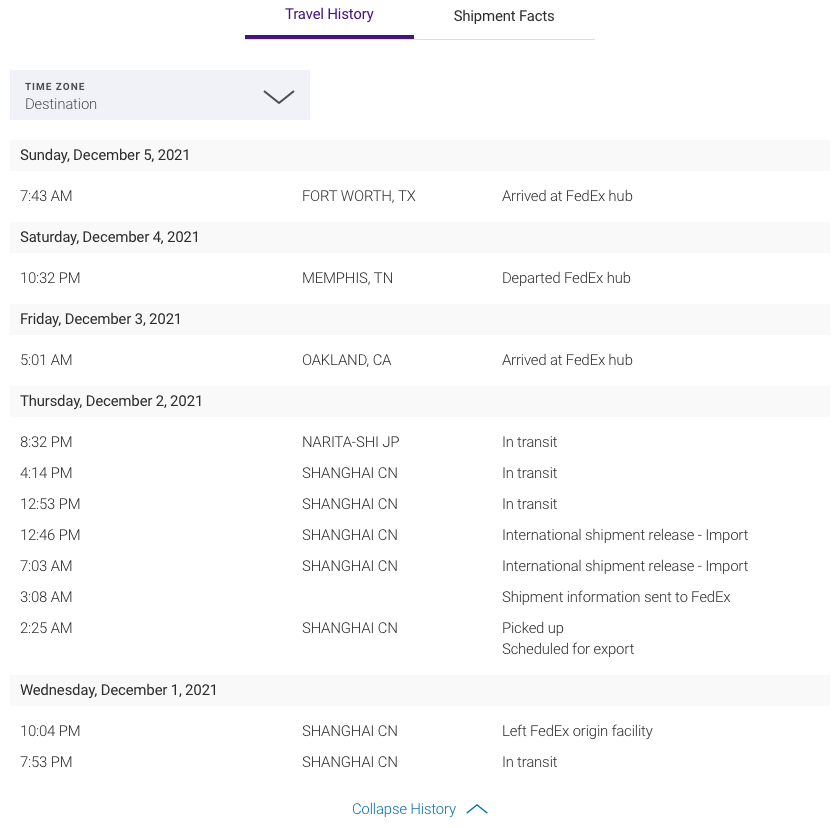Screen dimensions: 839x828
Task: Select the Wednesday, December 1, 2021 header
Action: [x=119, y=690]
